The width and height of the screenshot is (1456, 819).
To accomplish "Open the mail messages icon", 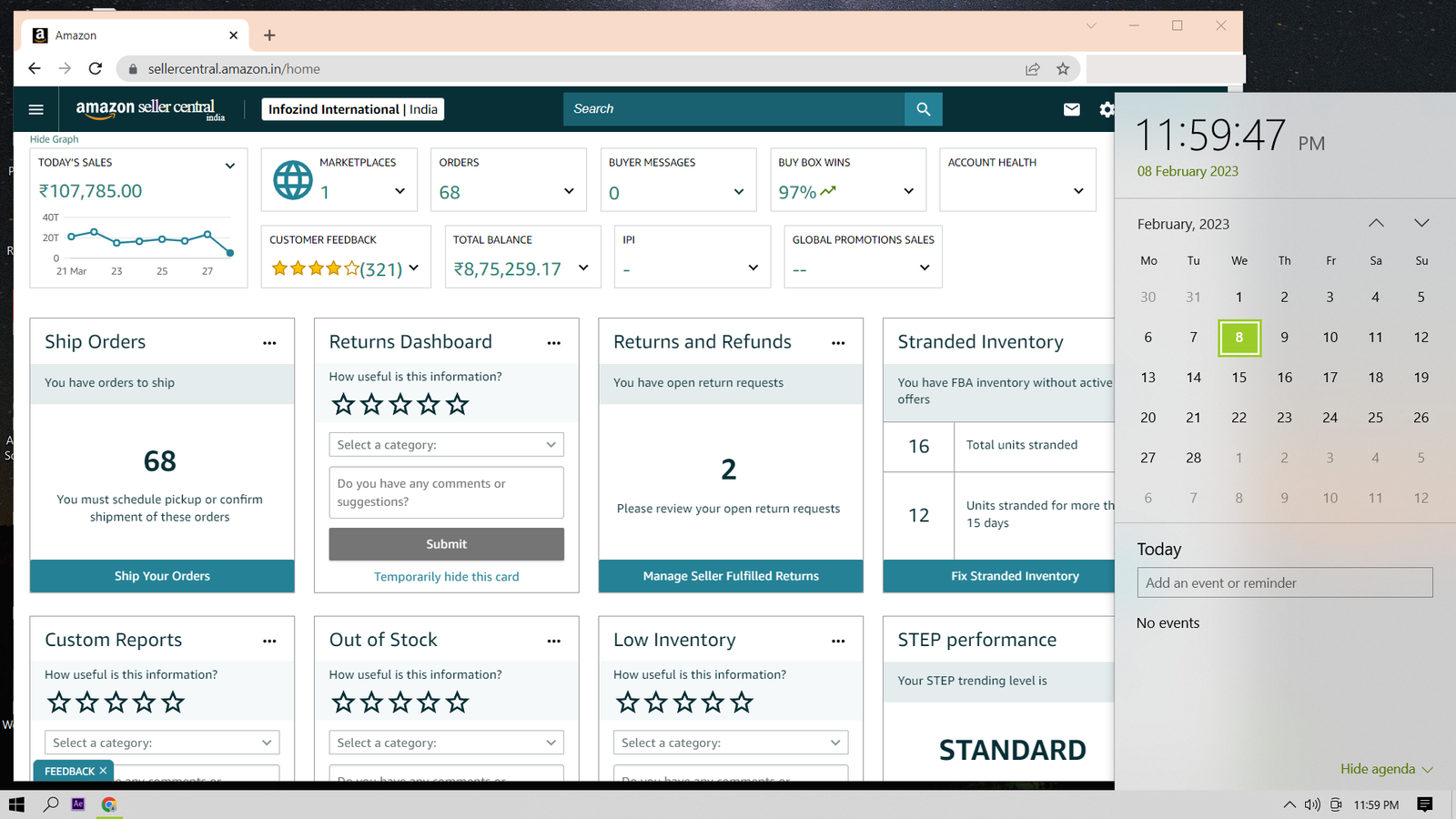I will [x=1071, y=109].
